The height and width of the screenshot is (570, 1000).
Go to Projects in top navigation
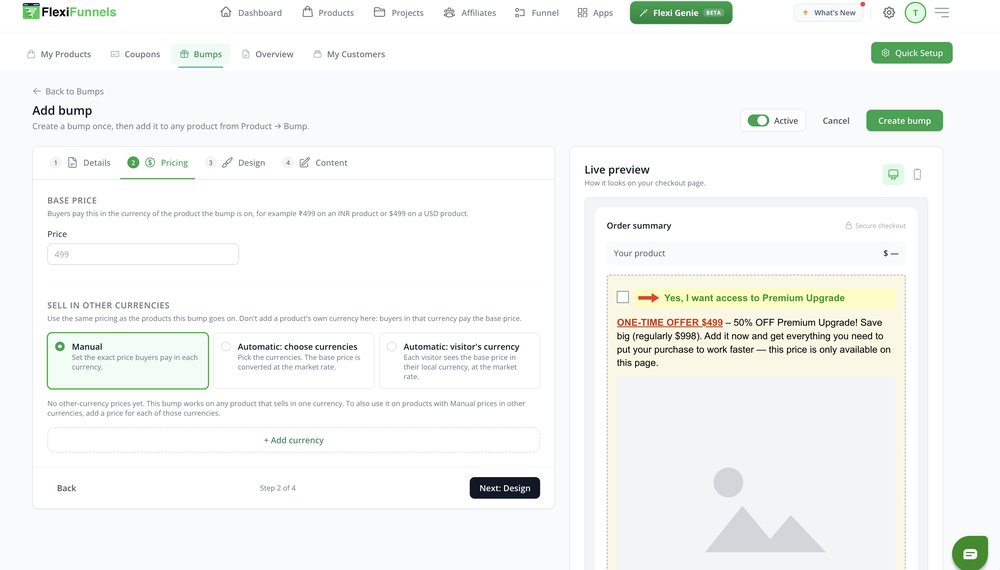(x=399, y=13)
